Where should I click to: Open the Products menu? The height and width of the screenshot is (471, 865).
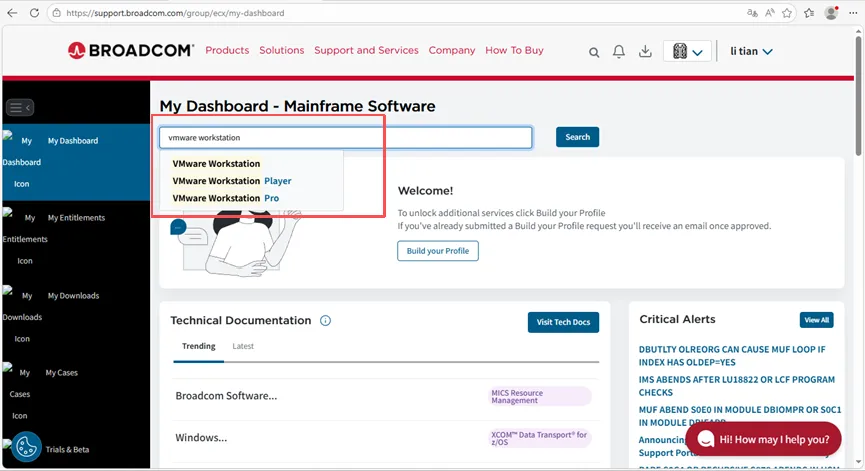(227, 50)
